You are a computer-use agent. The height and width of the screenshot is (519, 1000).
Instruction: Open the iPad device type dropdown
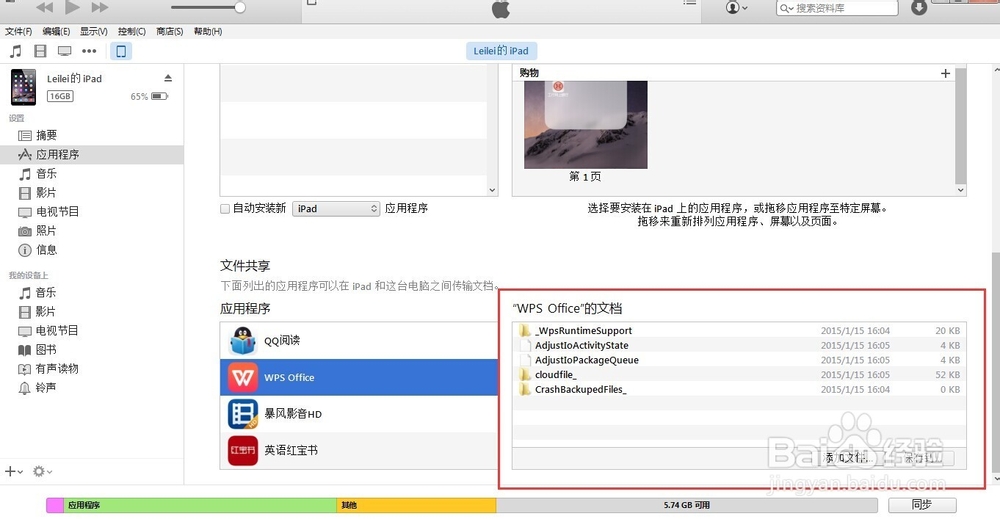click(x=336, y=208)
